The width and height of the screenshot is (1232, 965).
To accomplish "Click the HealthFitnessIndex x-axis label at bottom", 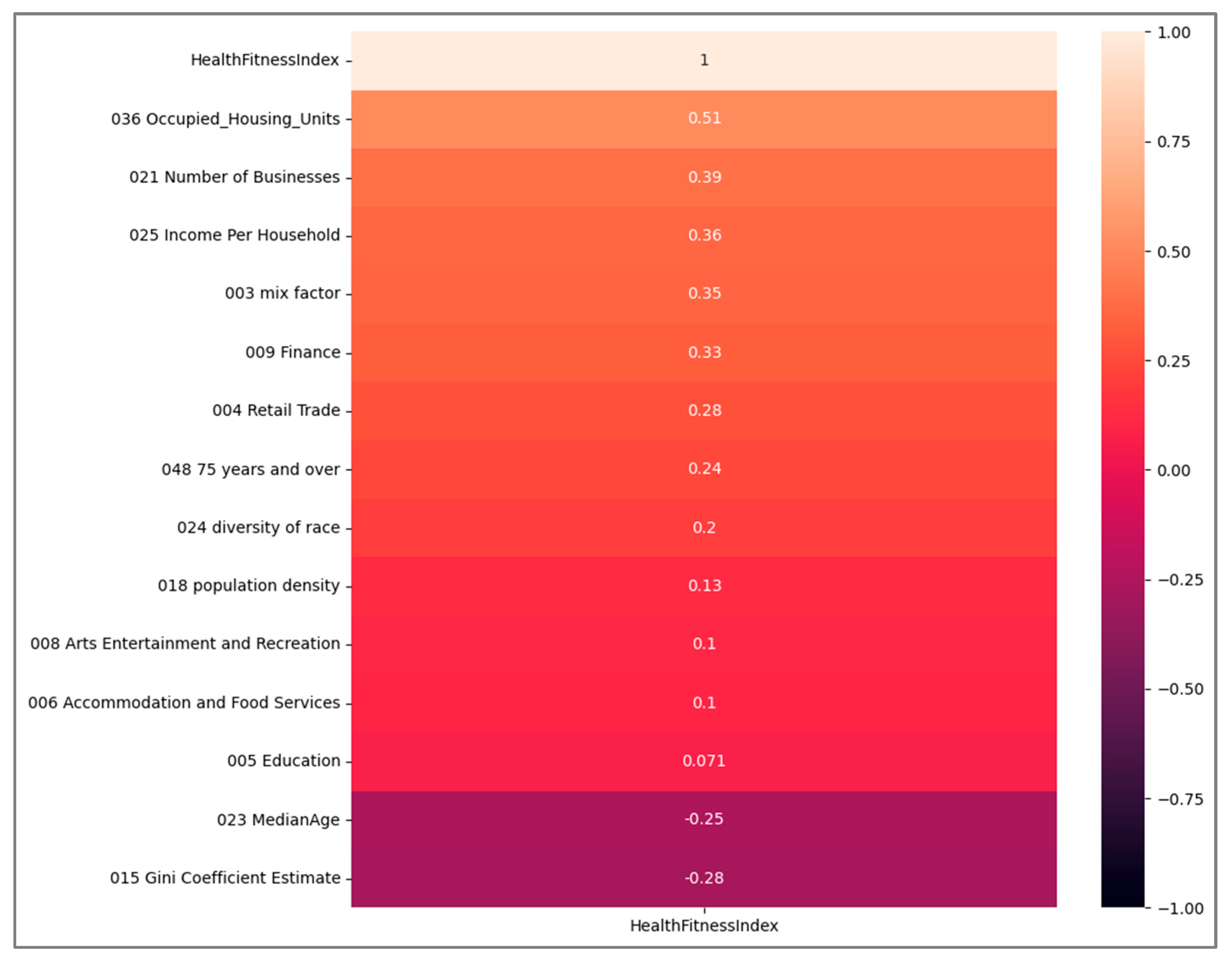I will tap(704, 926).
